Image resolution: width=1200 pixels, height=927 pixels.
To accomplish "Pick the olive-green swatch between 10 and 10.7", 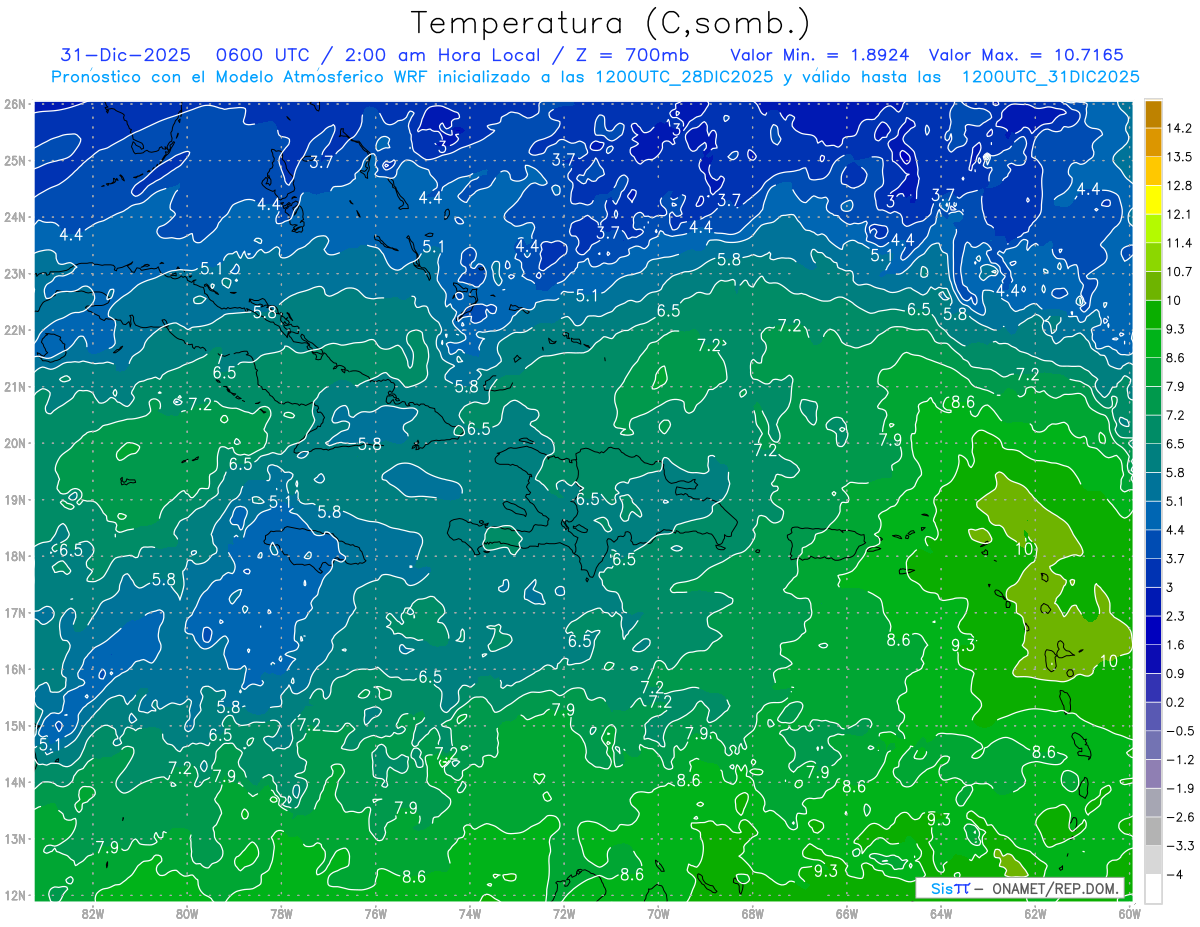I will 1153,286.
